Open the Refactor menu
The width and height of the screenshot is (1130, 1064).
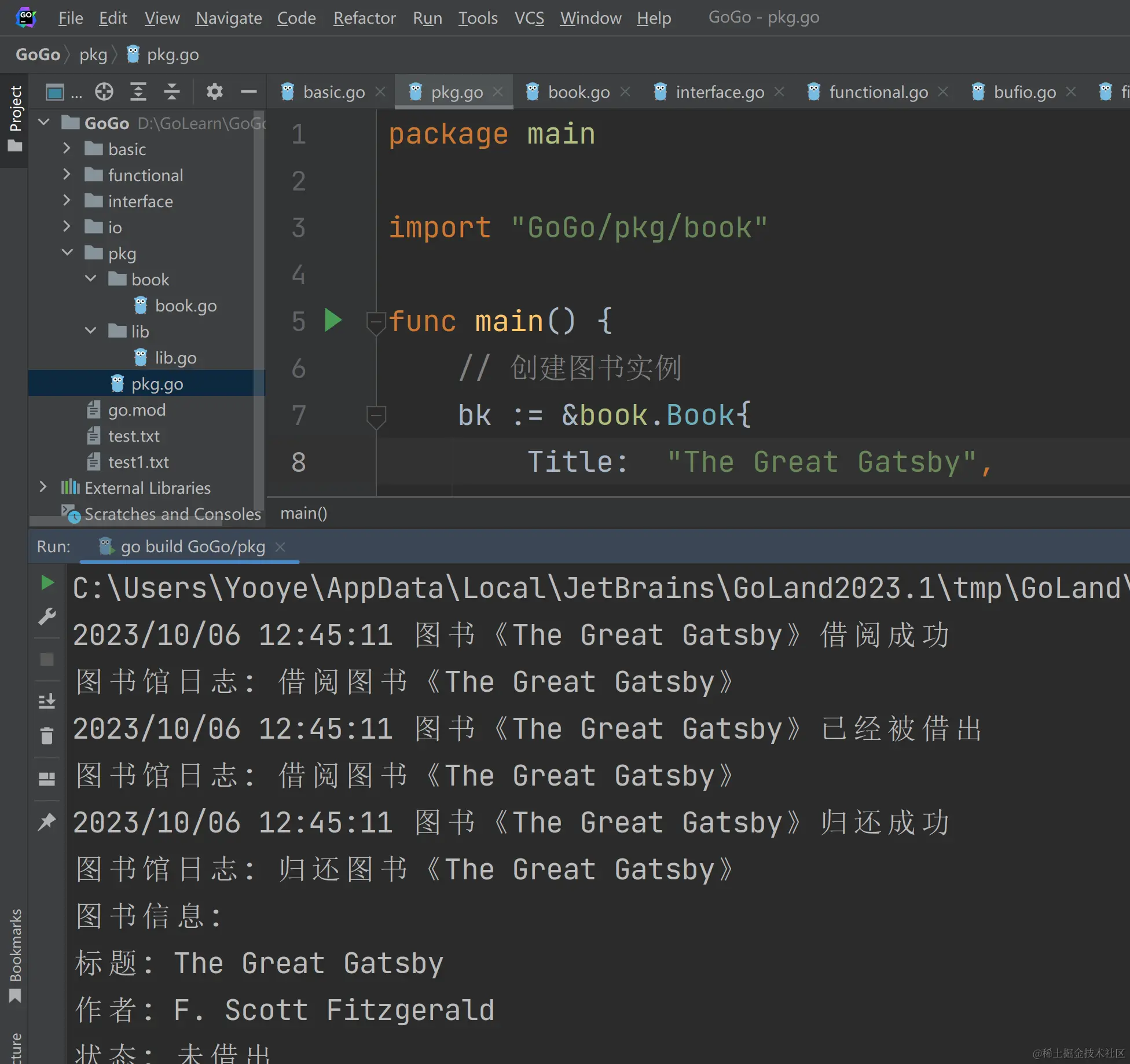pyautogui.click(x=364, y=18)
